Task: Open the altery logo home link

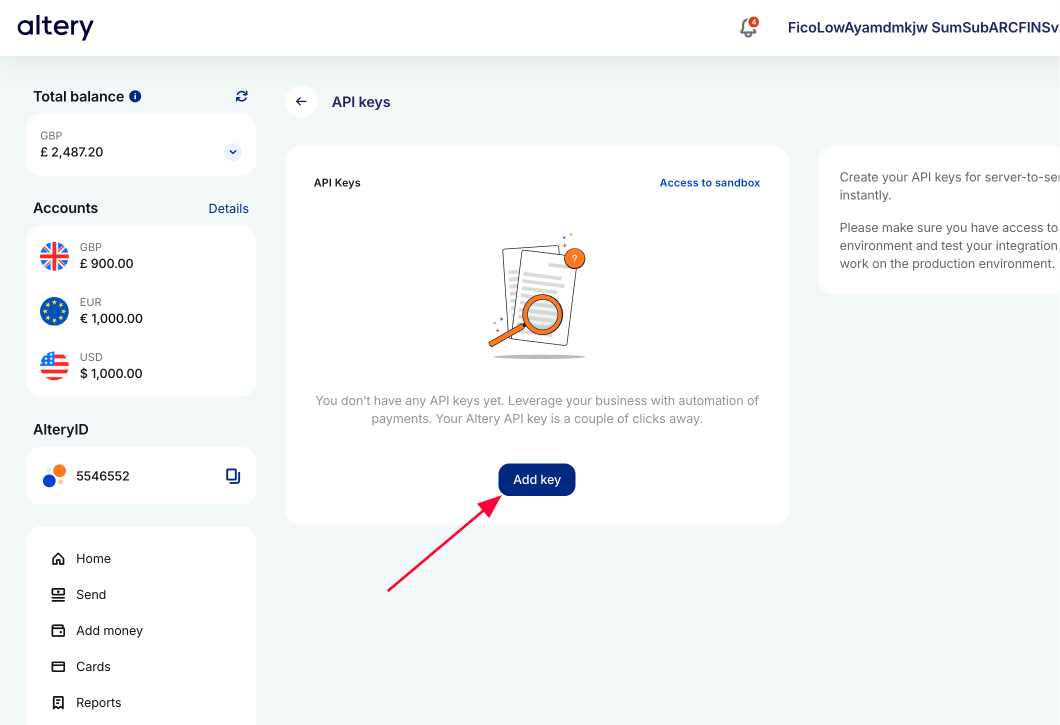Action: click(x=55, y=27)
